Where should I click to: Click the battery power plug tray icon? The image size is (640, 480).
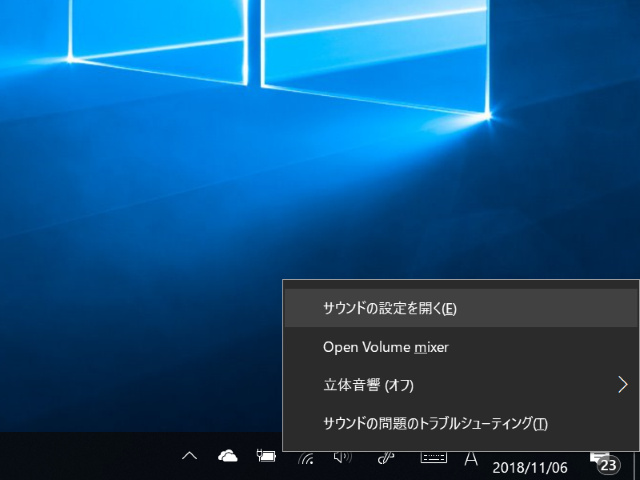266,456
